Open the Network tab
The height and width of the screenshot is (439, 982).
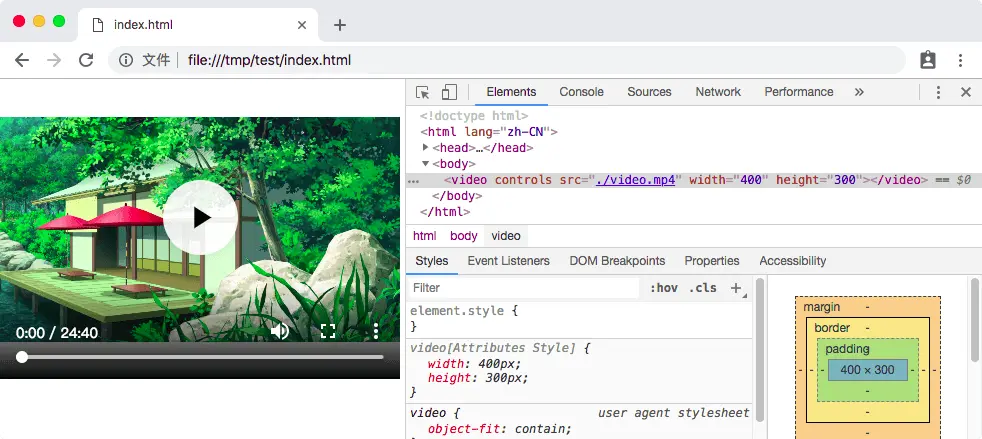718,92
